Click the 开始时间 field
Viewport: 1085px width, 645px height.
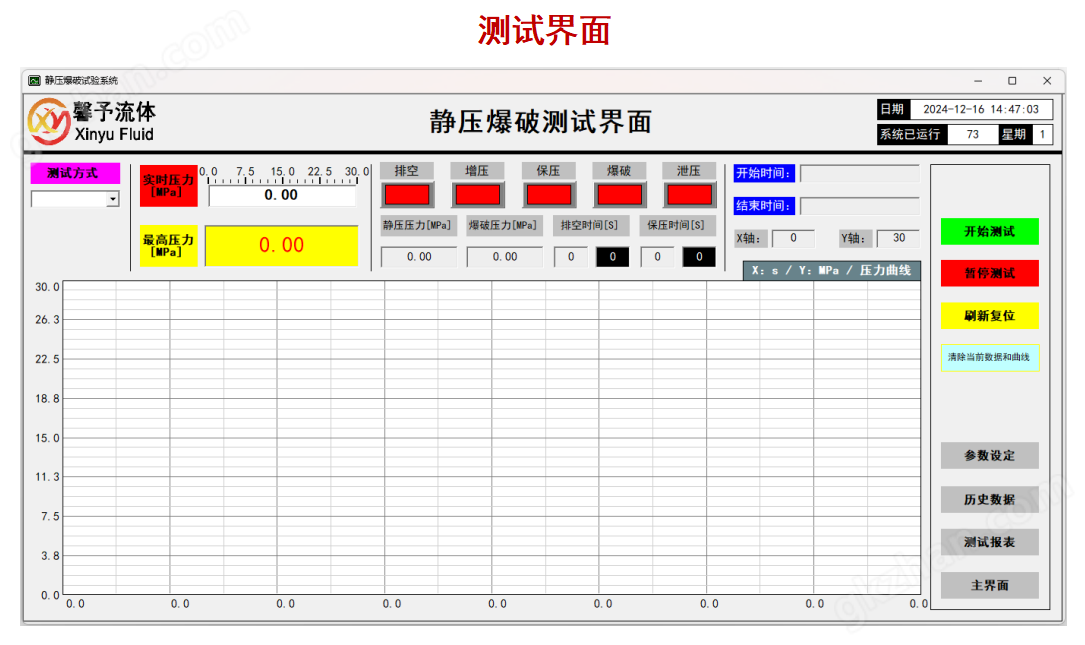860,173
